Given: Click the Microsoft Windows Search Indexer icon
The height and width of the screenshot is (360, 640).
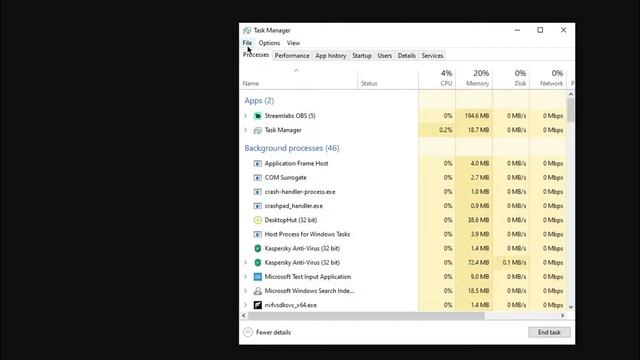Looking at the screenshot, I should pyautogui.click(x=258, y=291).
